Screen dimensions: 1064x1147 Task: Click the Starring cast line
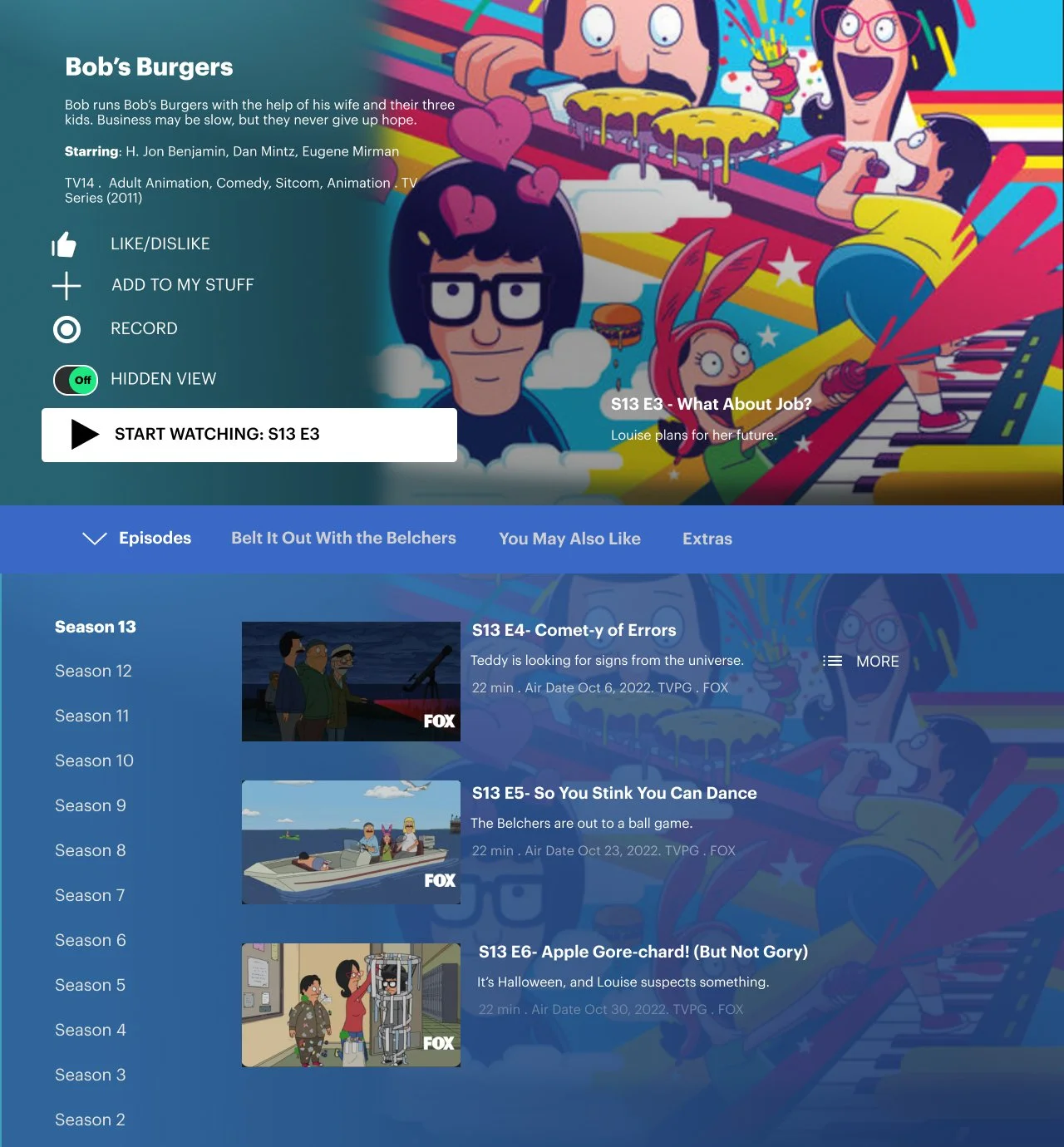pos(232,151)
